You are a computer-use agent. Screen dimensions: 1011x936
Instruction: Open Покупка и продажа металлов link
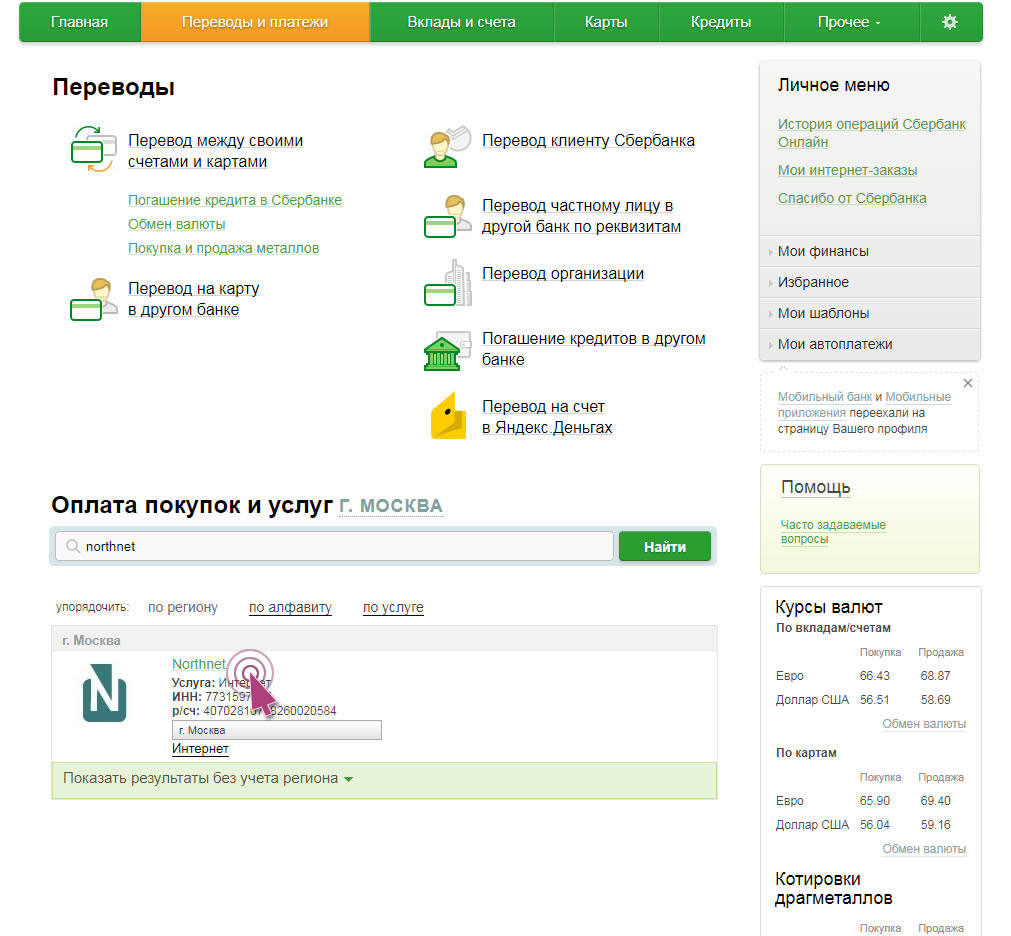click(x=223, y=248)
